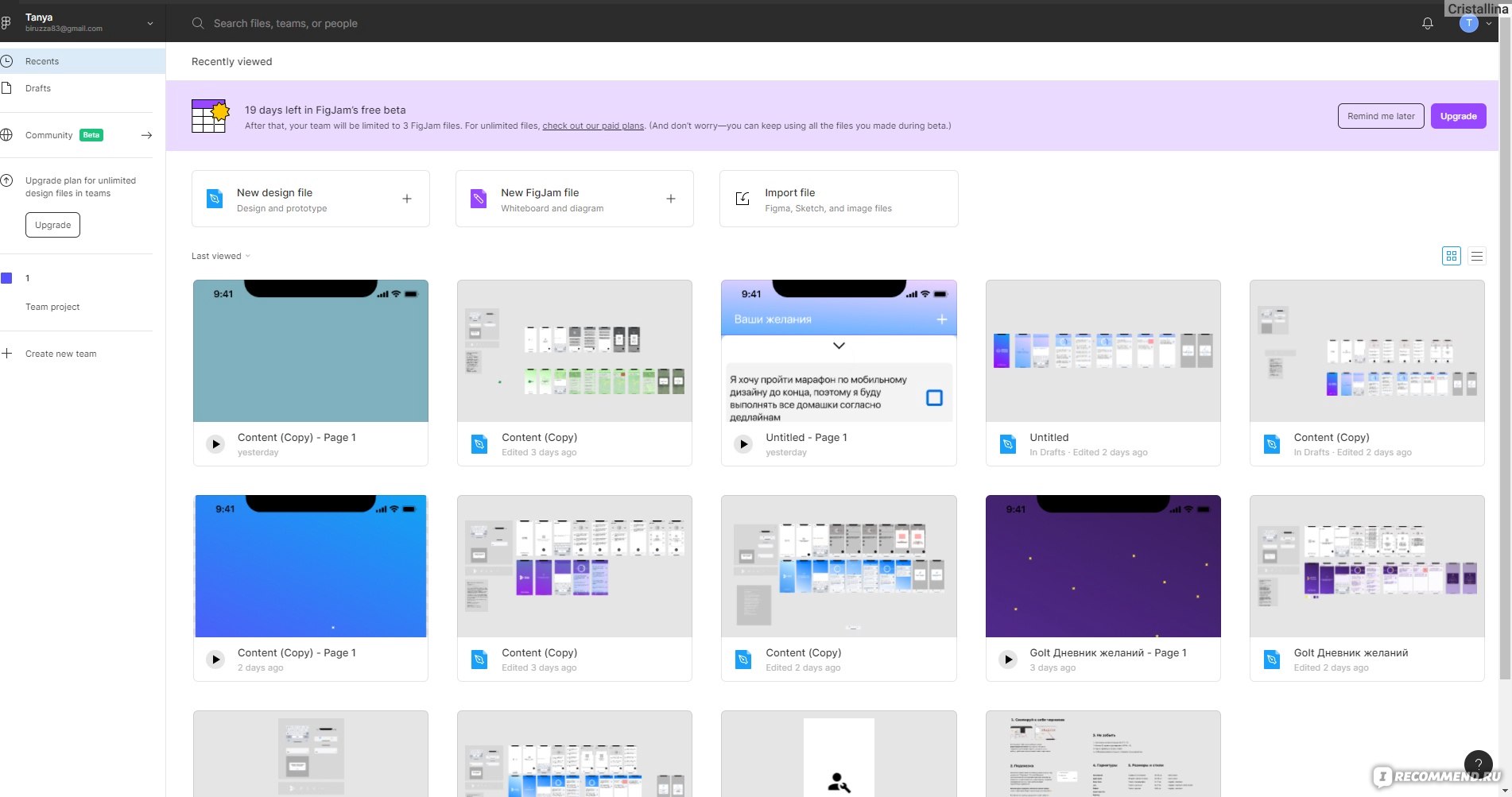
Task: Open thumbnail of Untitled in Drafts
Action: pyautogui.click(x=1103, y=350)
